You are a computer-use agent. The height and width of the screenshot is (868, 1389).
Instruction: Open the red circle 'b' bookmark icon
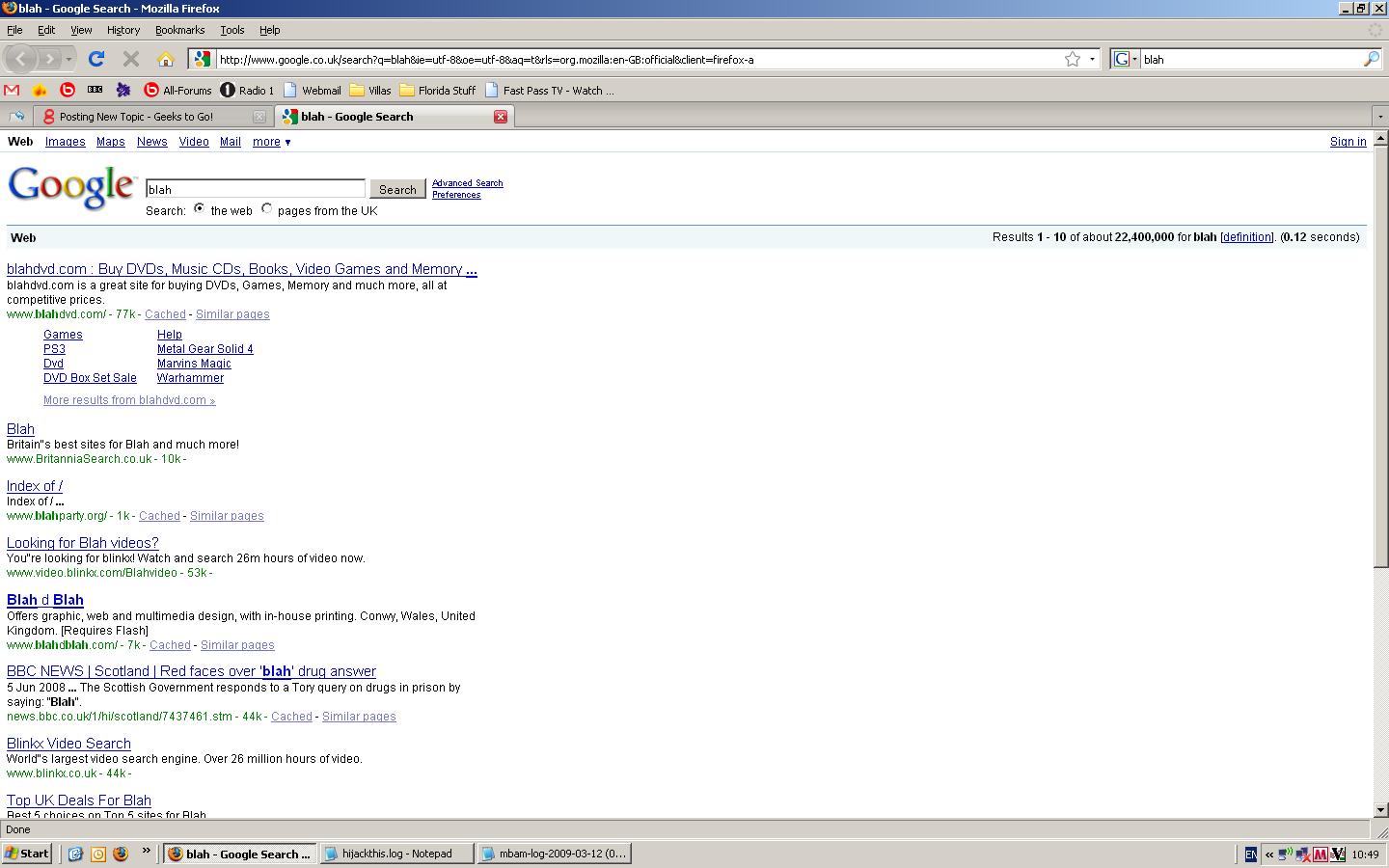coord(68,90)
